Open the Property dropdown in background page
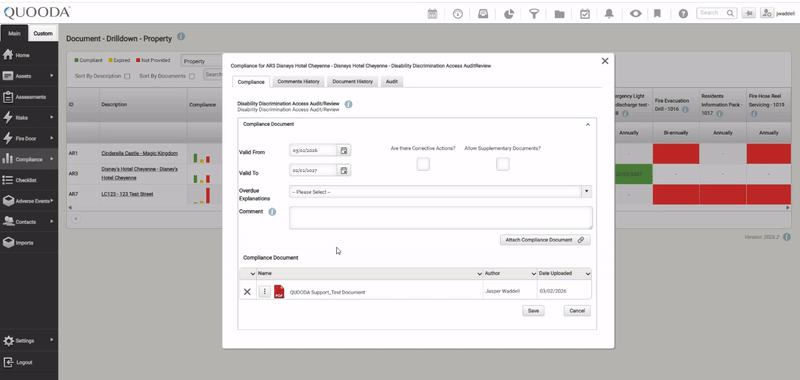 click(x=202, y=61)
